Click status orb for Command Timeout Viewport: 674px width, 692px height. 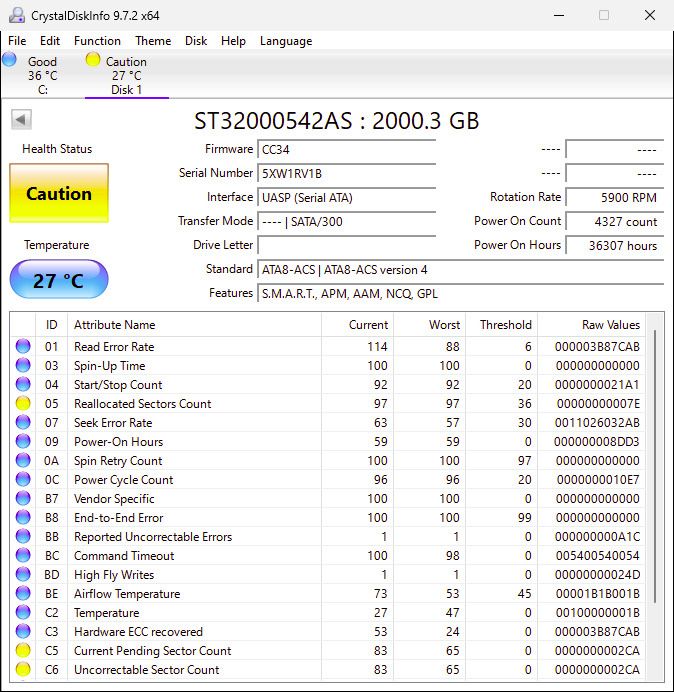(23, 555)
